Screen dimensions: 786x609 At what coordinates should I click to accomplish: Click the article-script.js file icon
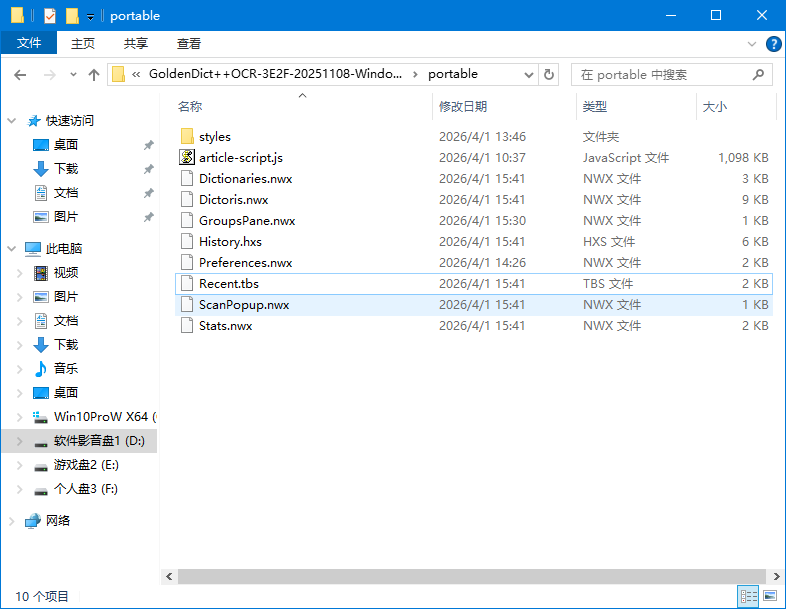click(x=186, y=157)
